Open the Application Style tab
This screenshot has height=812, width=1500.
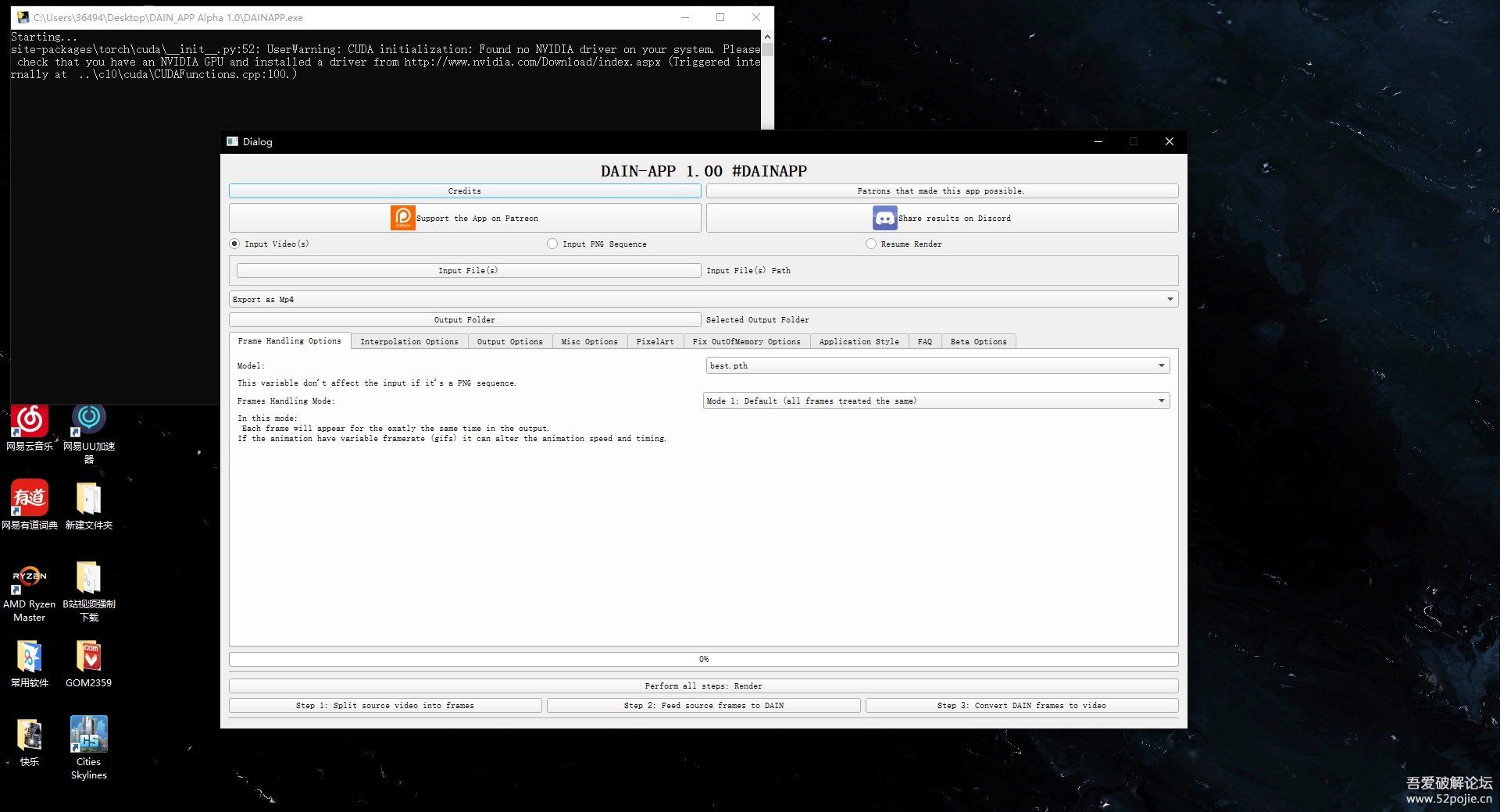859,342
